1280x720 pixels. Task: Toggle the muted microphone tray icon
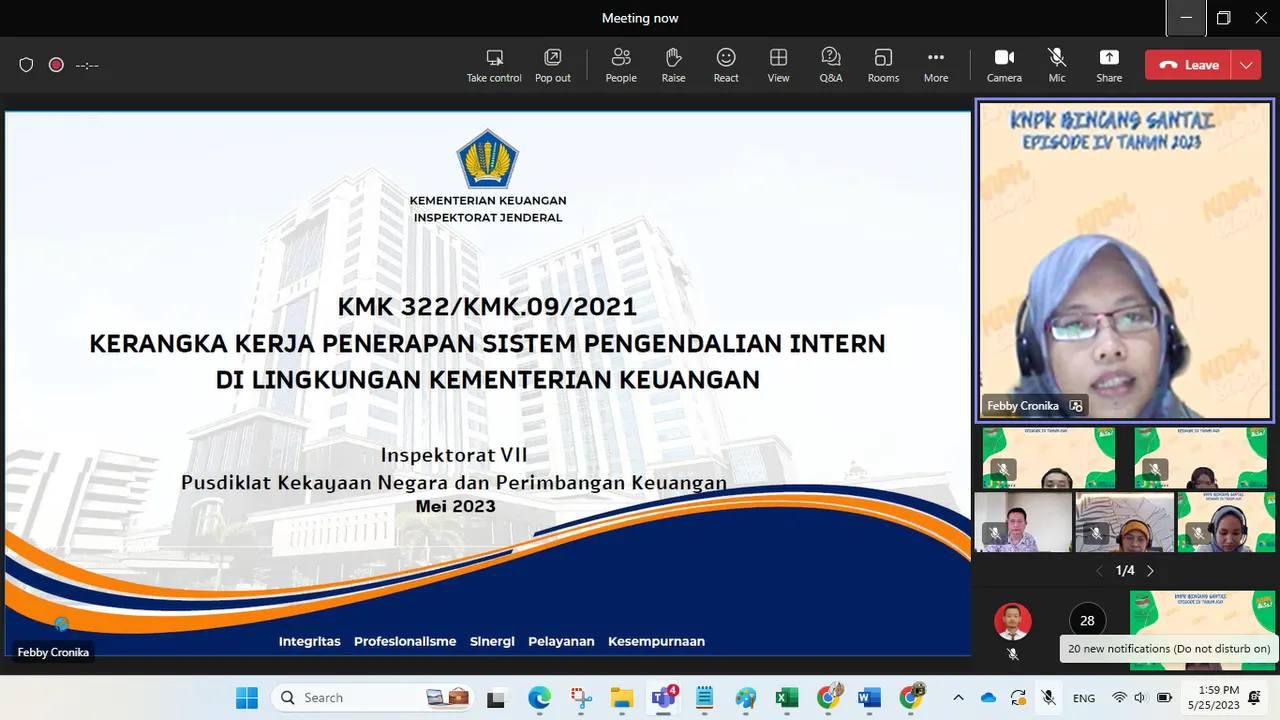(x=1048, y=698)
